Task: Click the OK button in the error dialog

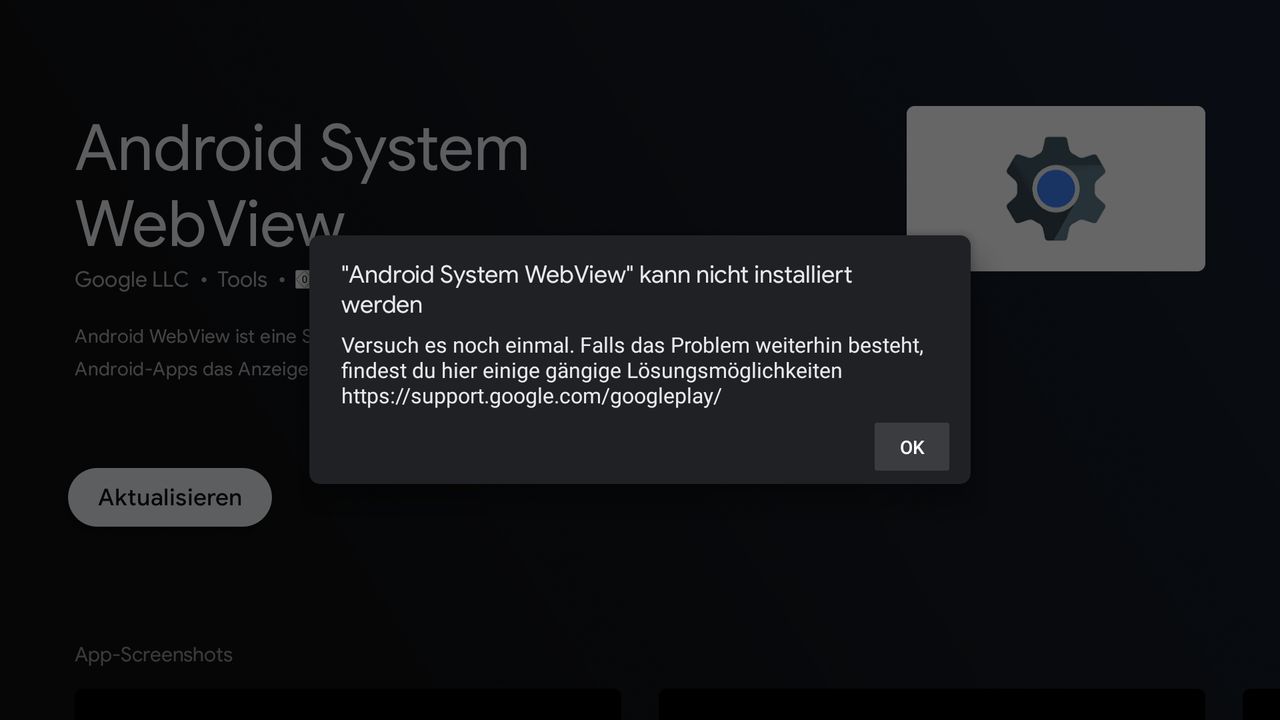Action: click(x=911, y=447)
